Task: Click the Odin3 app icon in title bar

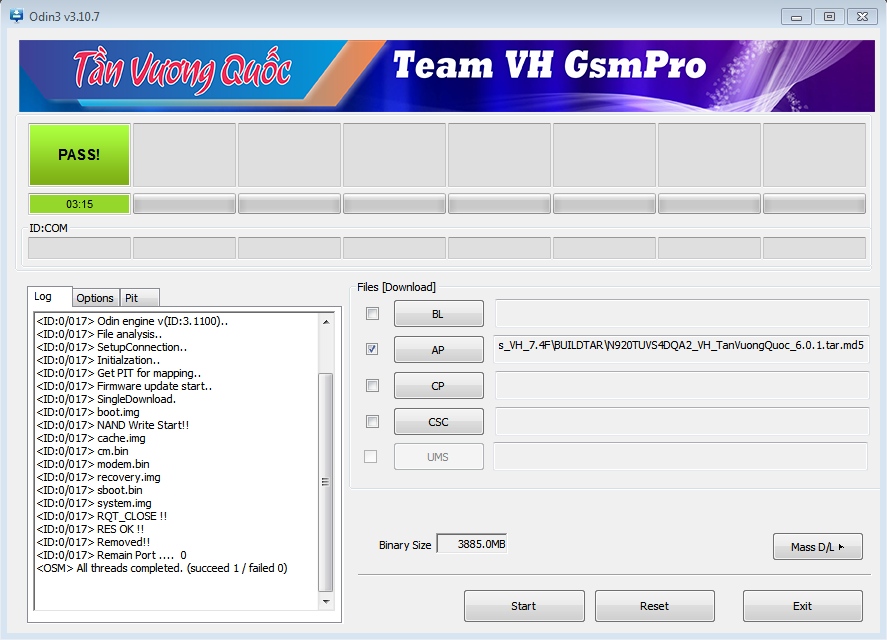Action: (16, 16)
